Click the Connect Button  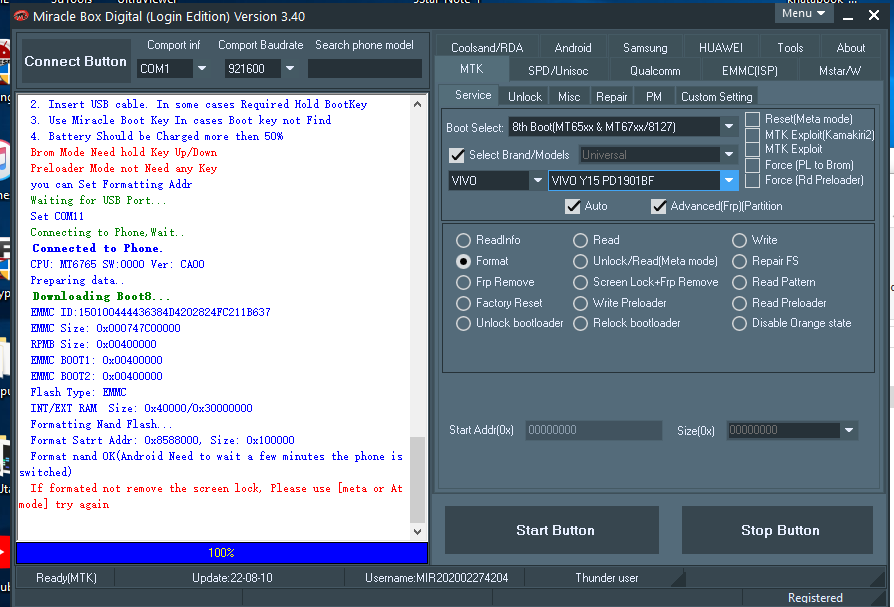tap(75, 62)
